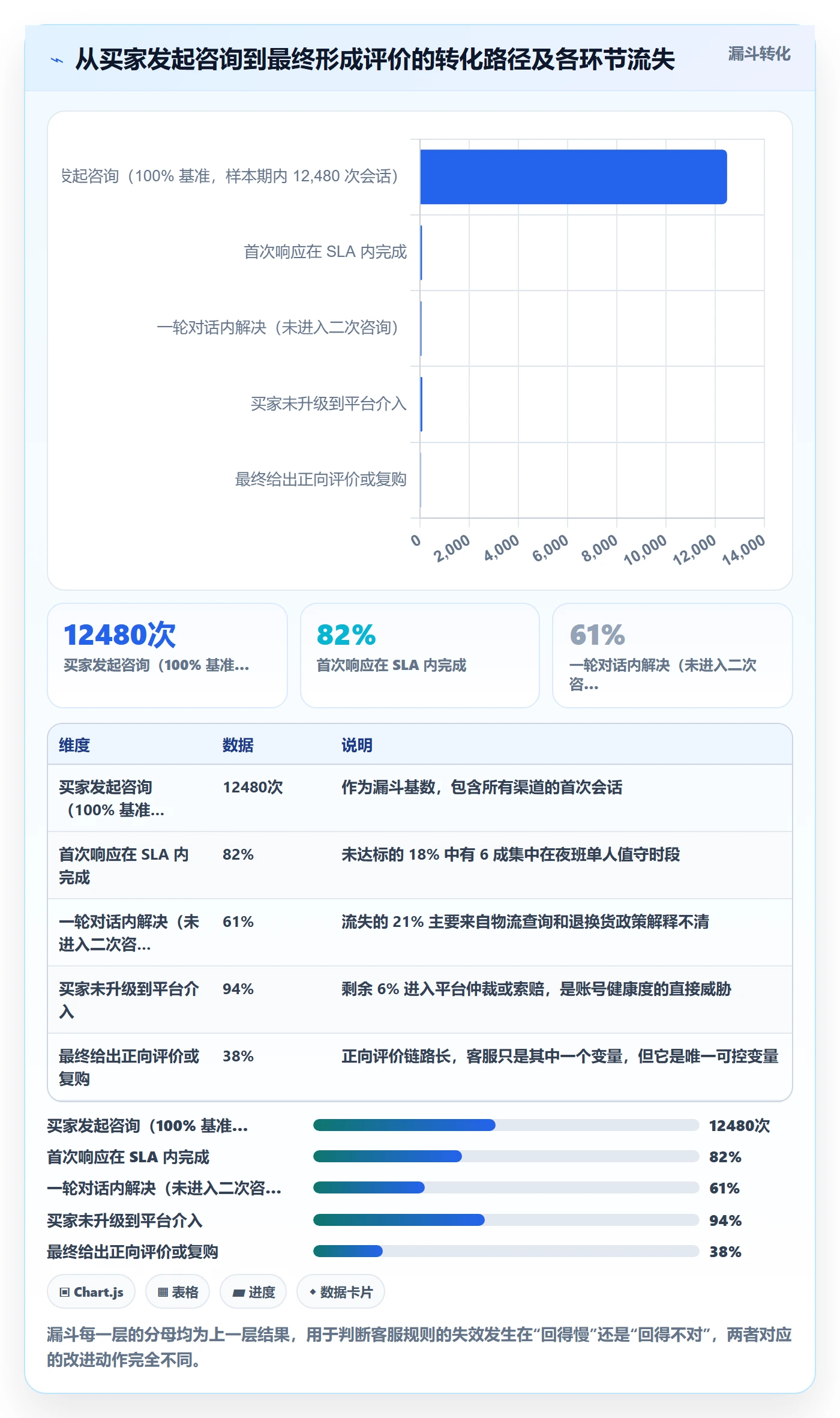
Task: Click the 61% progress bar
Action: 506,1187
